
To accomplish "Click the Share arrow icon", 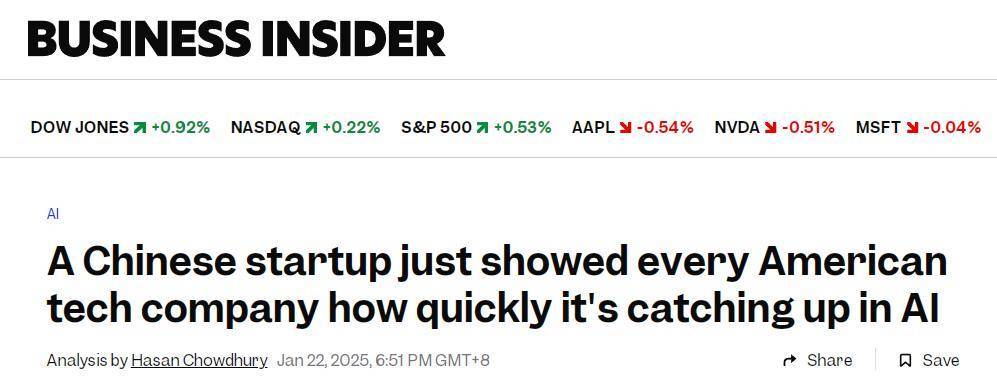I will pyautogui.click(x=790, y=361).
